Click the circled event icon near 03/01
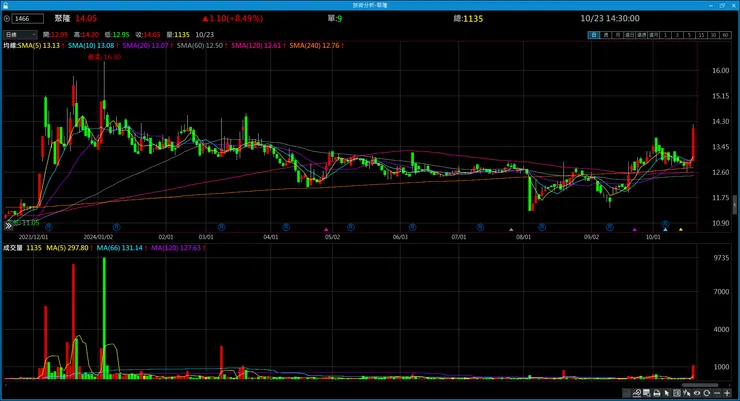This screenshot has width=740, height=401. click(221, 227)
